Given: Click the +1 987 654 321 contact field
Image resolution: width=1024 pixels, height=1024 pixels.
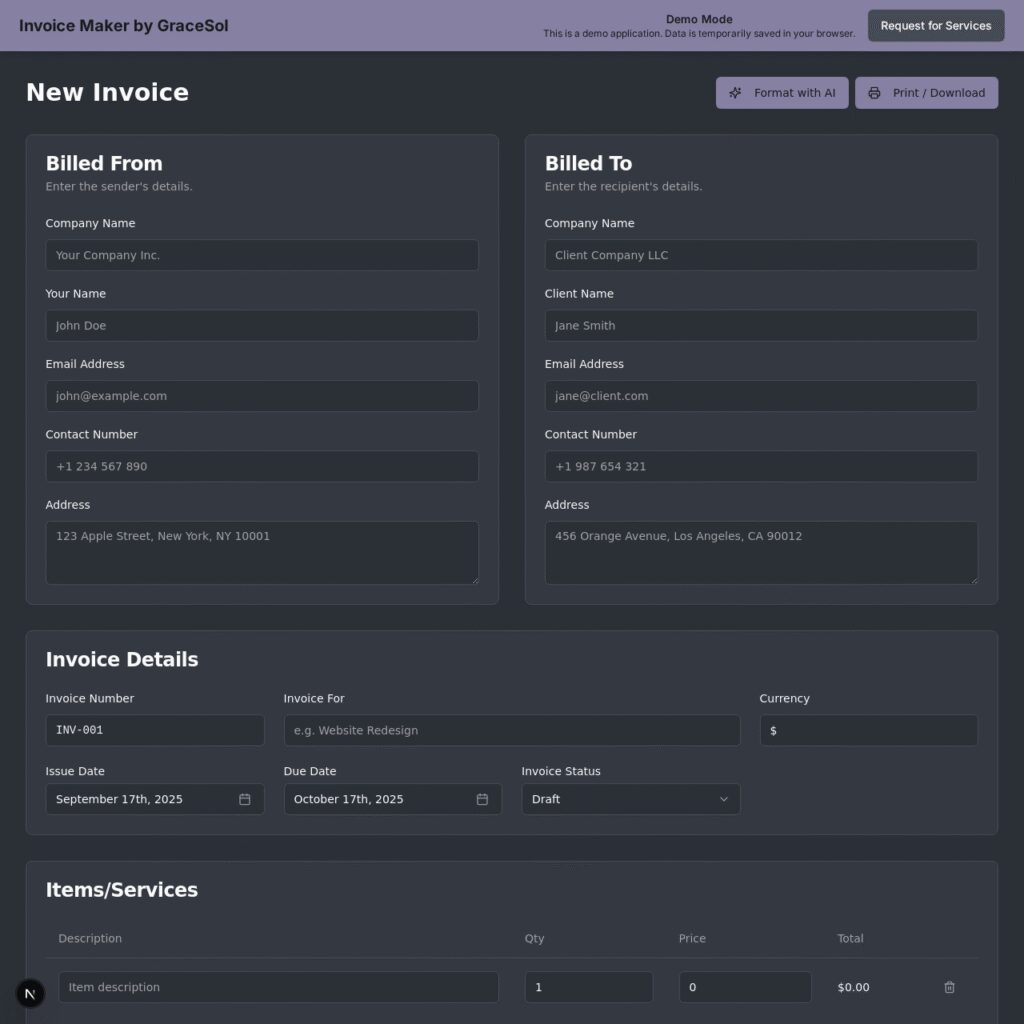Looking at the screenshot, I should pos(761,466).
